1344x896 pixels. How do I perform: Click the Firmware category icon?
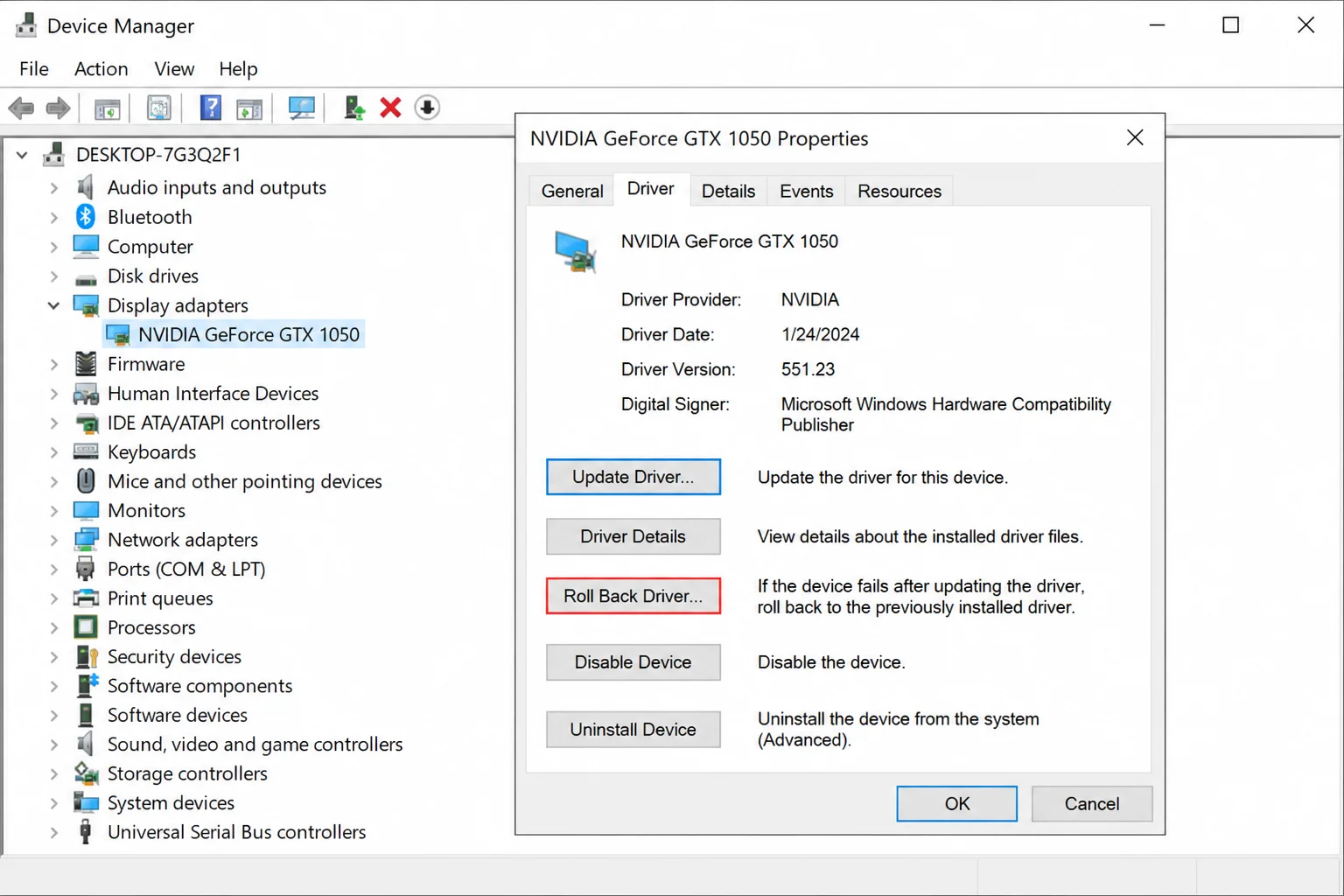[x=86, y=363]
